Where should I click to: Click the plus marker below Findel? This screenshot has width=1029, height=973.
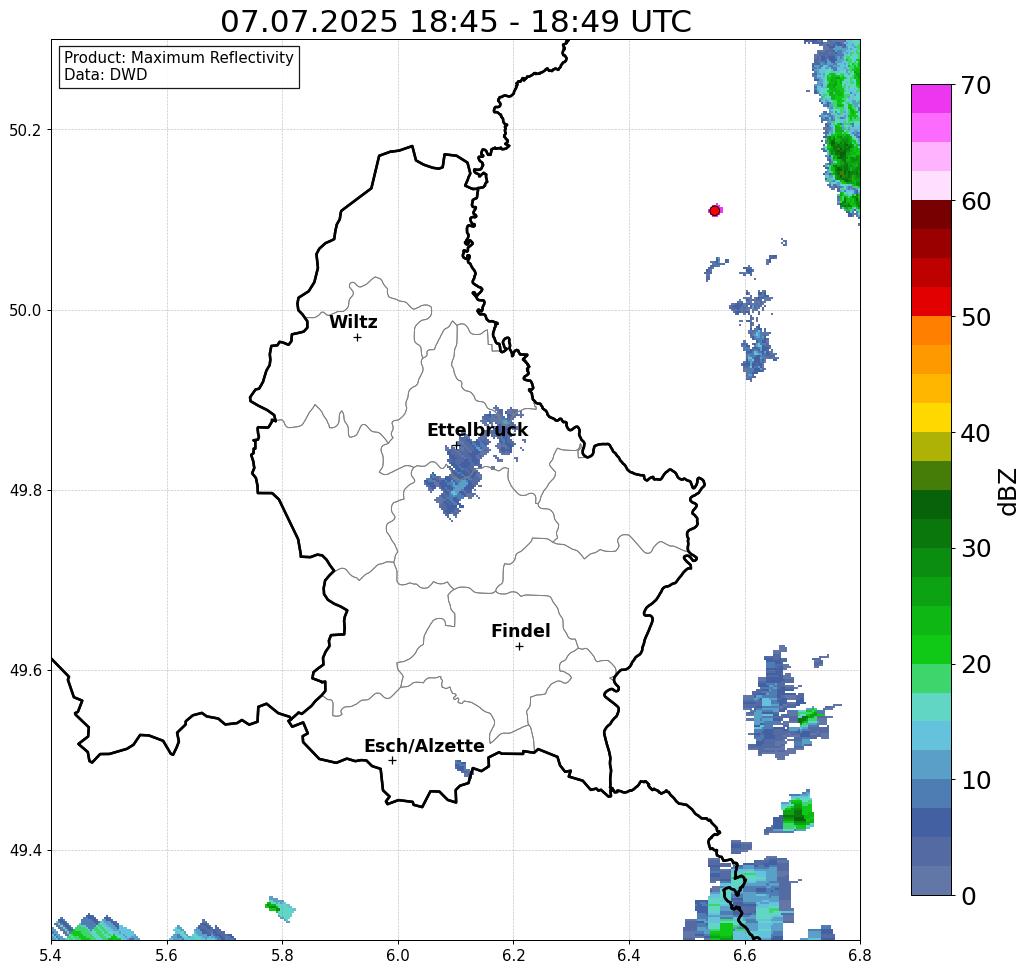tap(519, 646)
